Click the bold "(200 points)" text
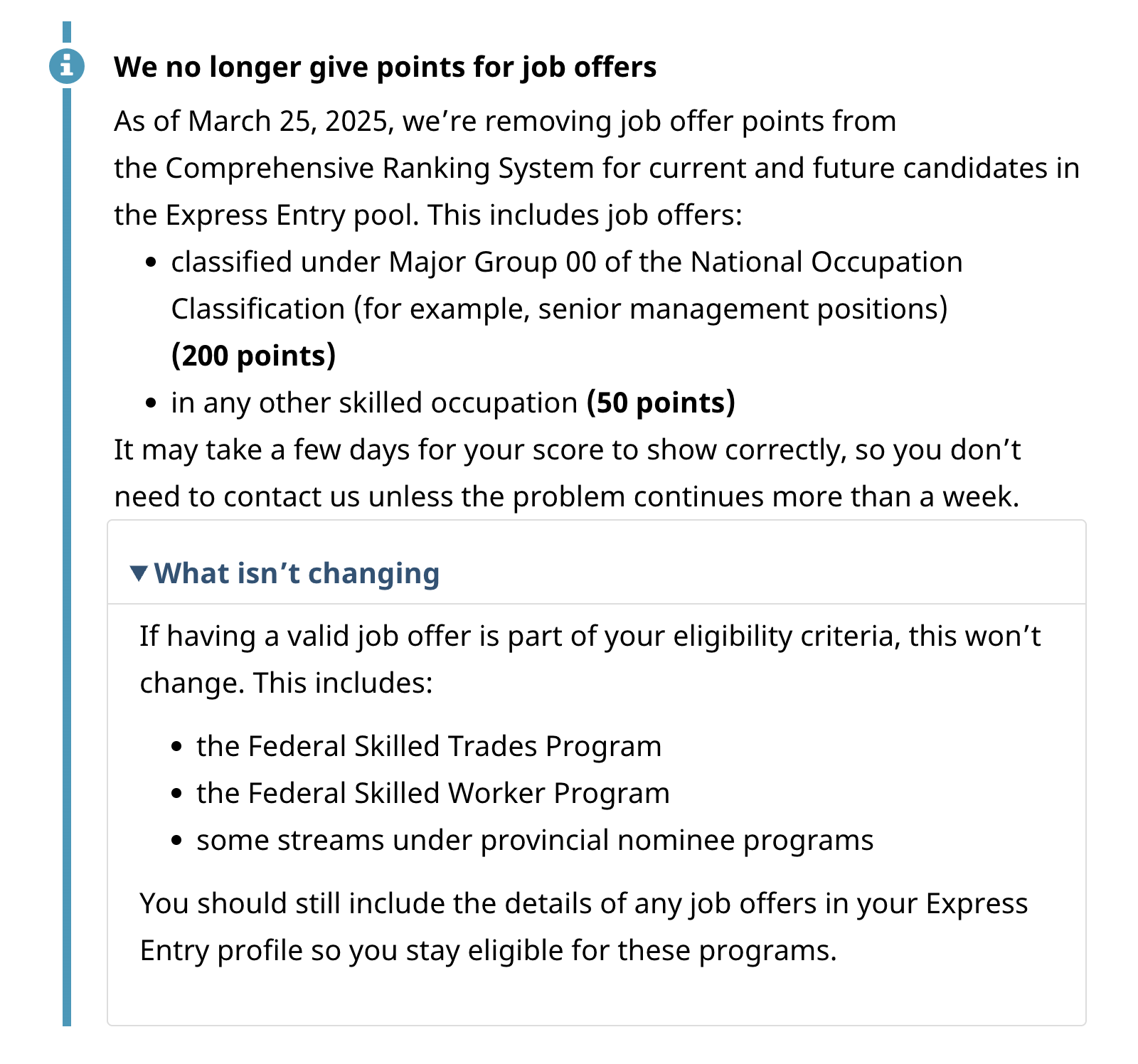The image size is (1138, 1064). [253, 356]
